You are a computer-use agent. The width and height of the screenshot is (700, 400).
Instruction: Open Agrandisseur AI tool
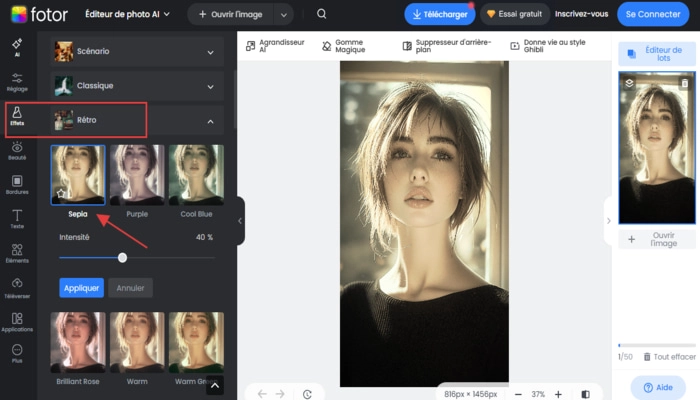pyautogui.click(x=275, y=46)
